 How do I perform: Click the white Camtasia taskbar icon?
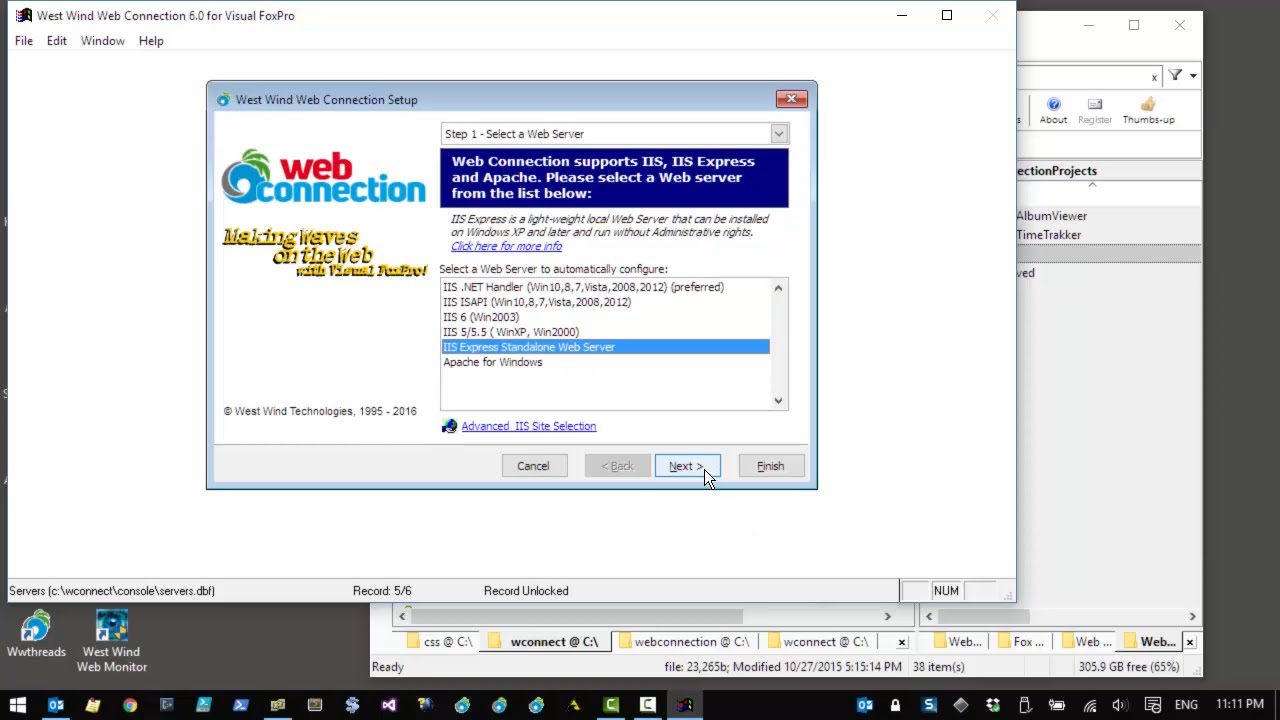click(x=647, y=705)
